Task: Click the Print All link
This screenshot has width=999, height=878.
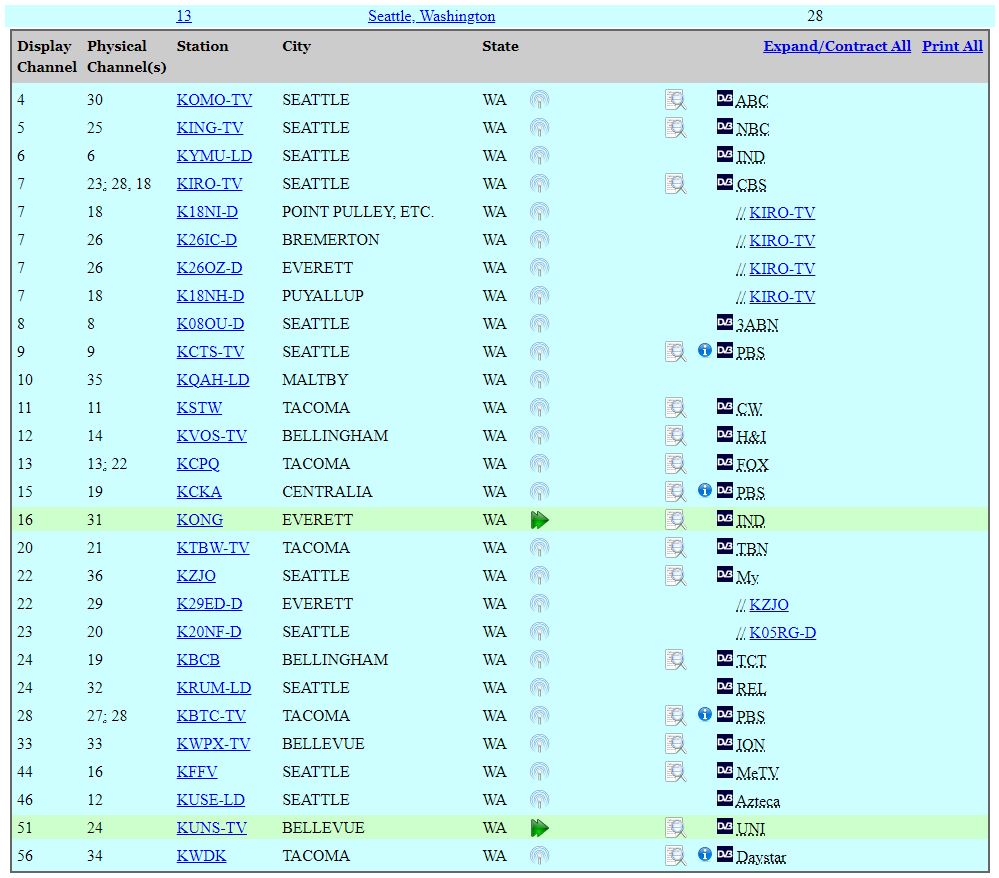Action: 952,46
